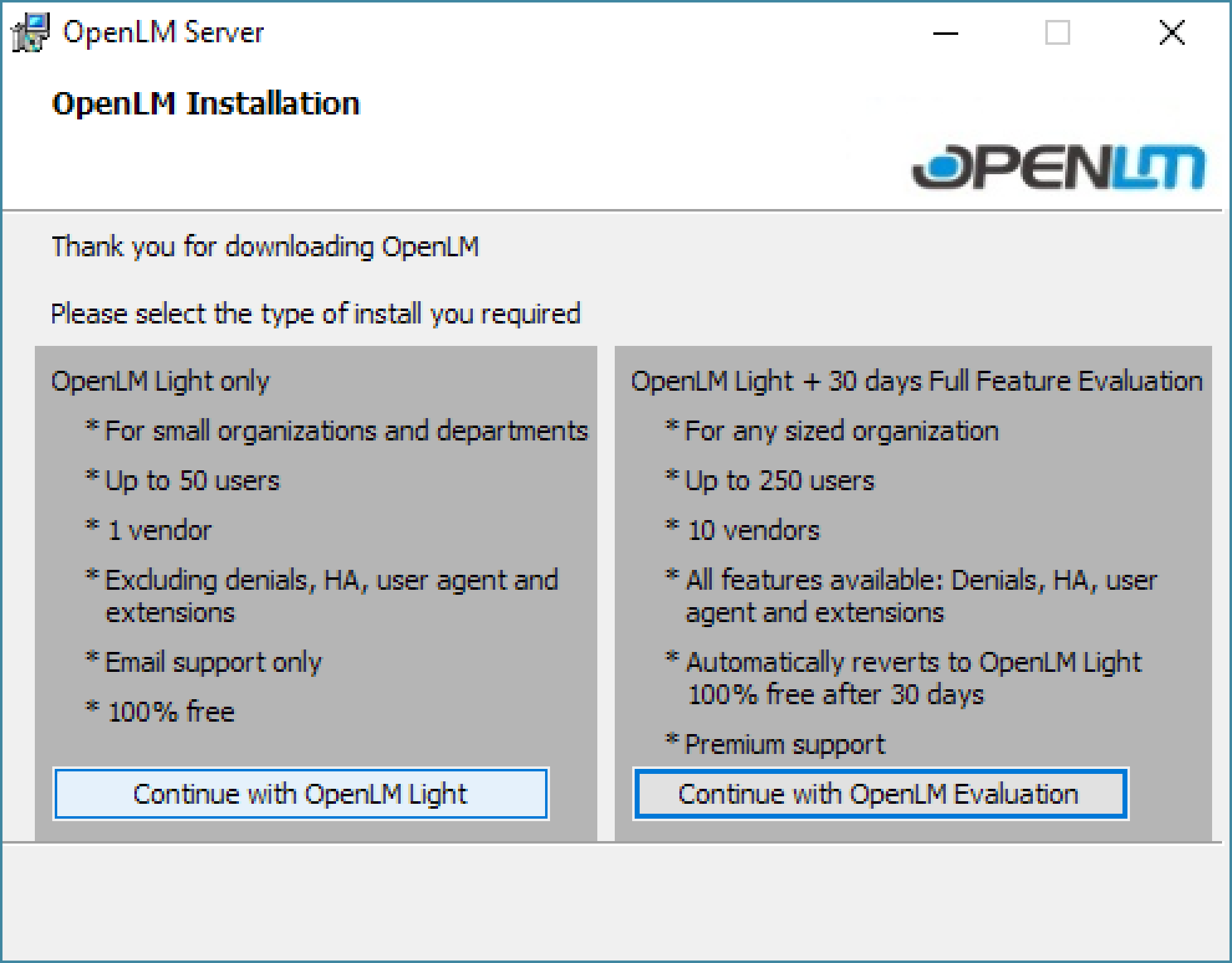Close the OpenLM Server installer

point(1172,33)
